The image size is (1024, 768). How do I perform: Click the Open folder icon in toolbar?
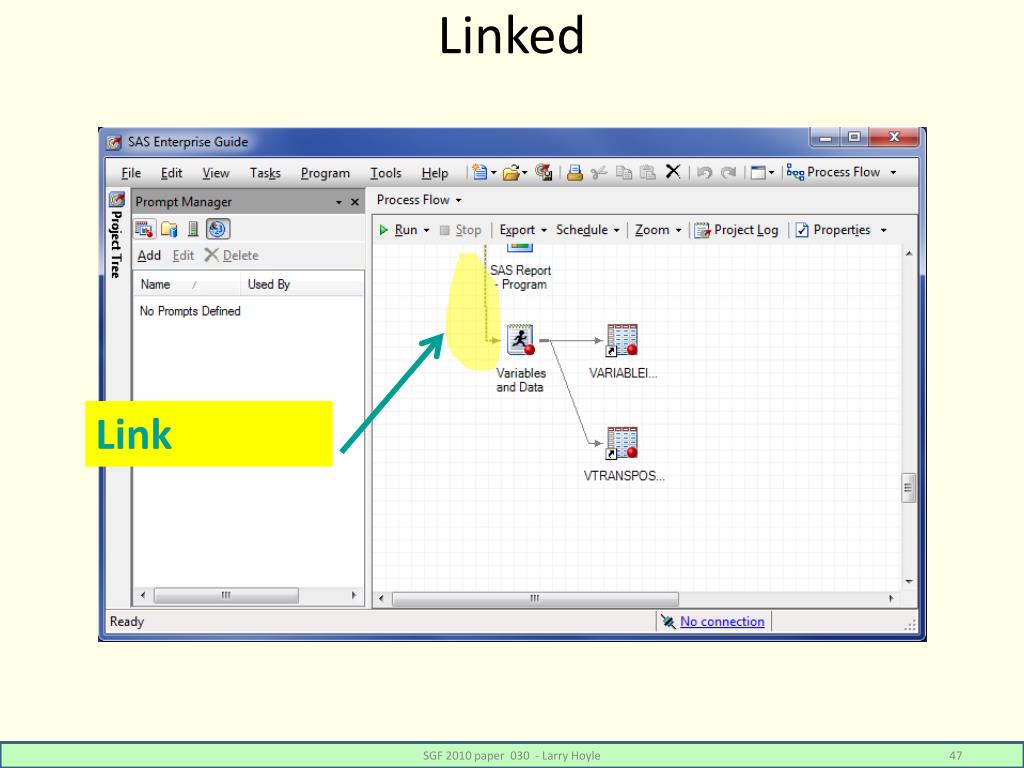pyautogui.click(x=511, y=172)
